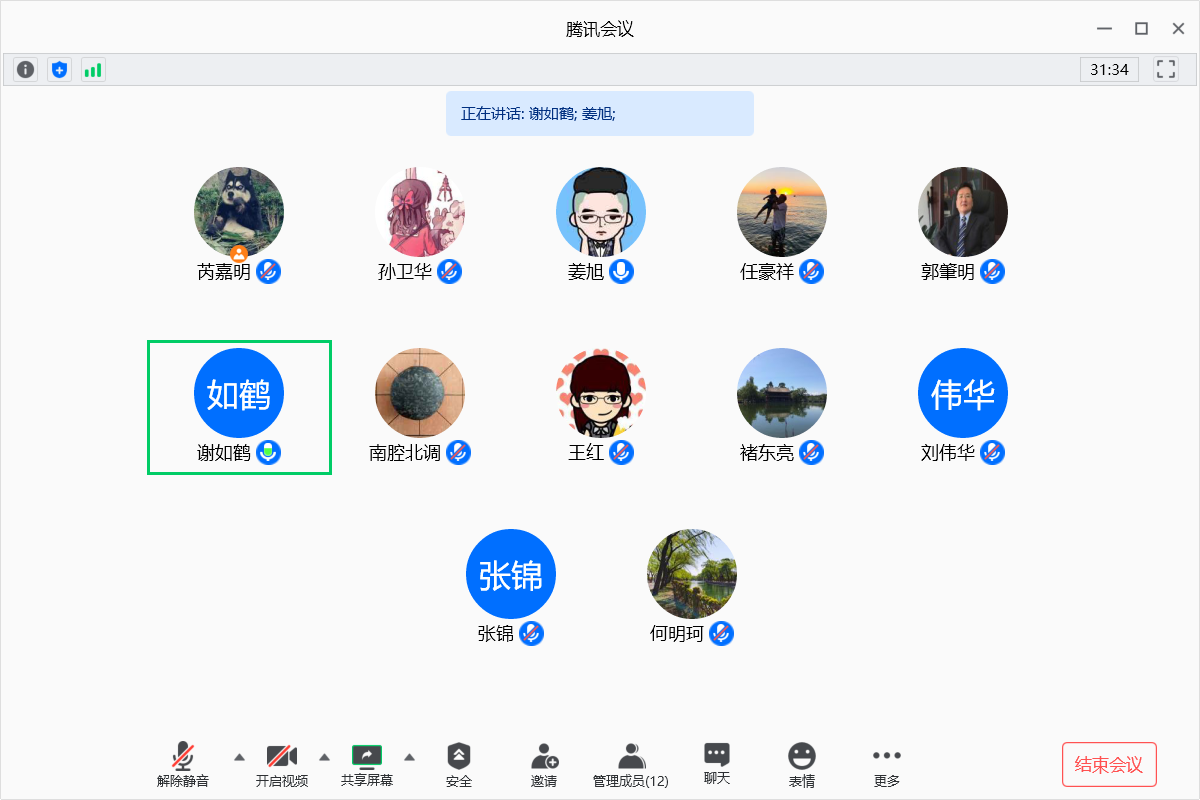This screenshot has height=800, width=1200.
Task: Click the 31:34 meeting timer
Action: point(1109,69)
